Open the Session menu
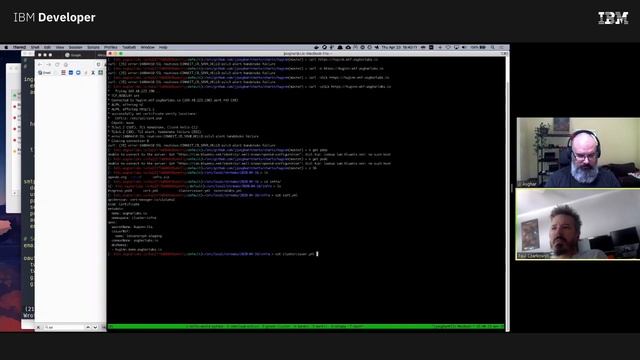Screen dimensions: 640x360 76,47
